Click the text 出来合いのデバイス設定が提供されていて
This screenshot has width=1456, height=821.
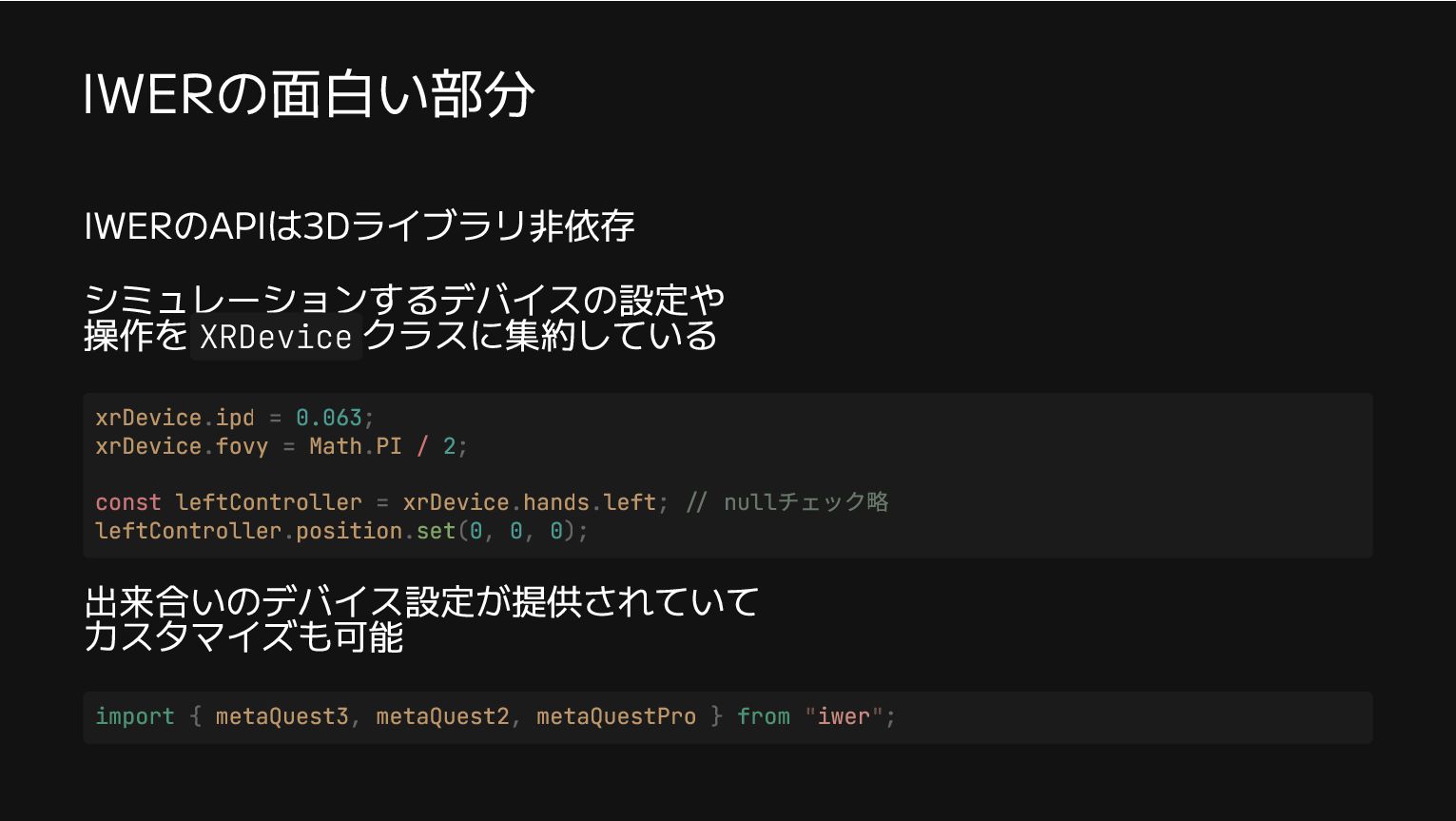pos(421,601)
